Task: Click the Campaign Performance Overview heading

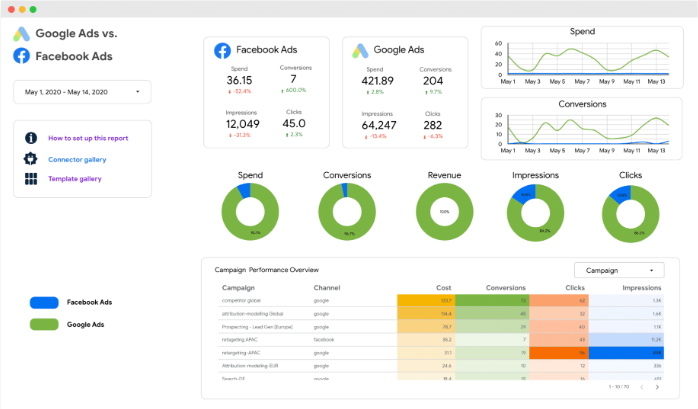Action: click(267, 270)
